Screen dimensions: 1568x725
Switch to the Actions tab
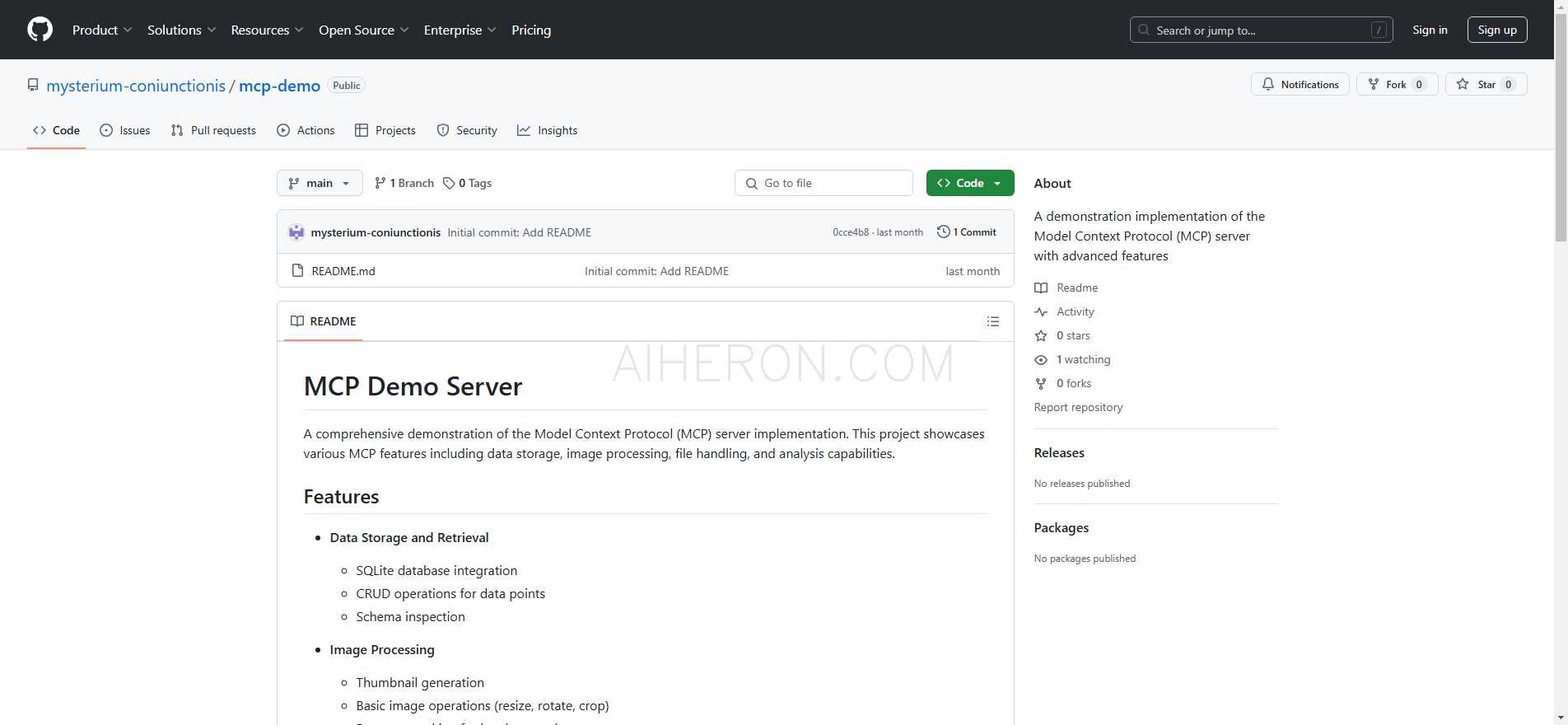tap(306, 130)
